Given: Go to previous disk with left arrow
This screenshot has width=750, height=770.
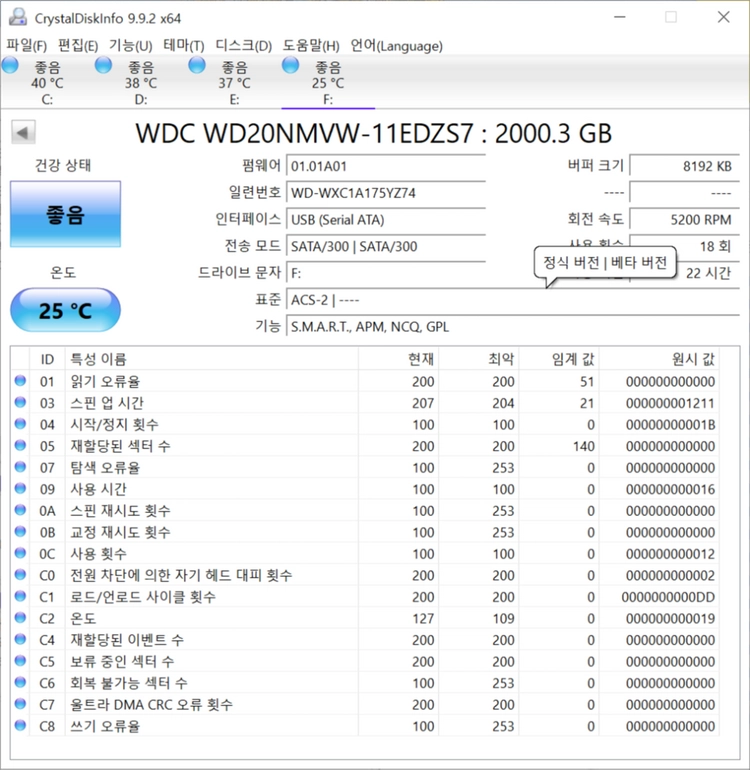Looking at the screenshot, I should click(23, 132).
